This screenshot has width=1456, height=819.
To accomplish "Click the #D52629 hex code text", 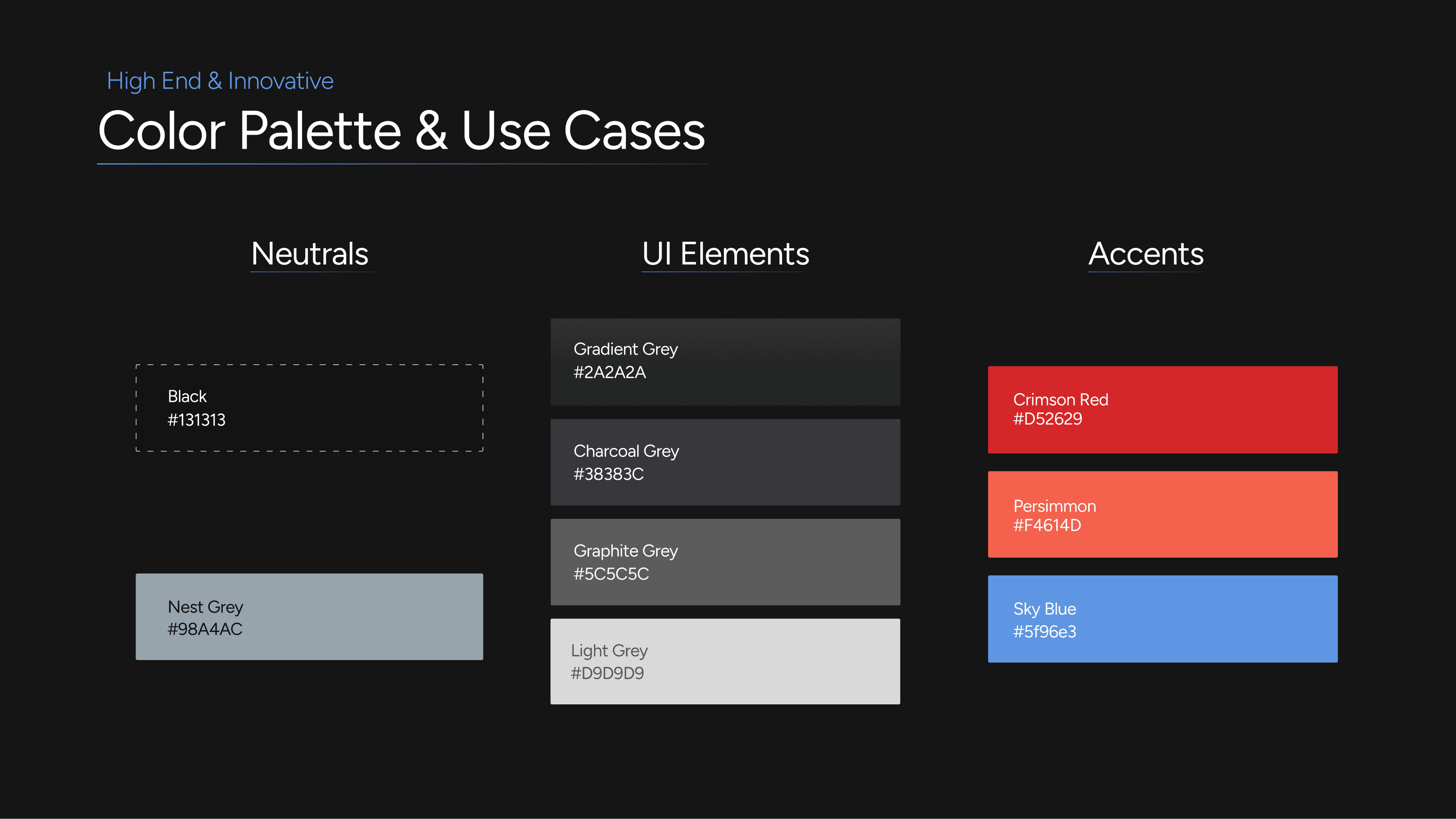I will coord(1047,419).
